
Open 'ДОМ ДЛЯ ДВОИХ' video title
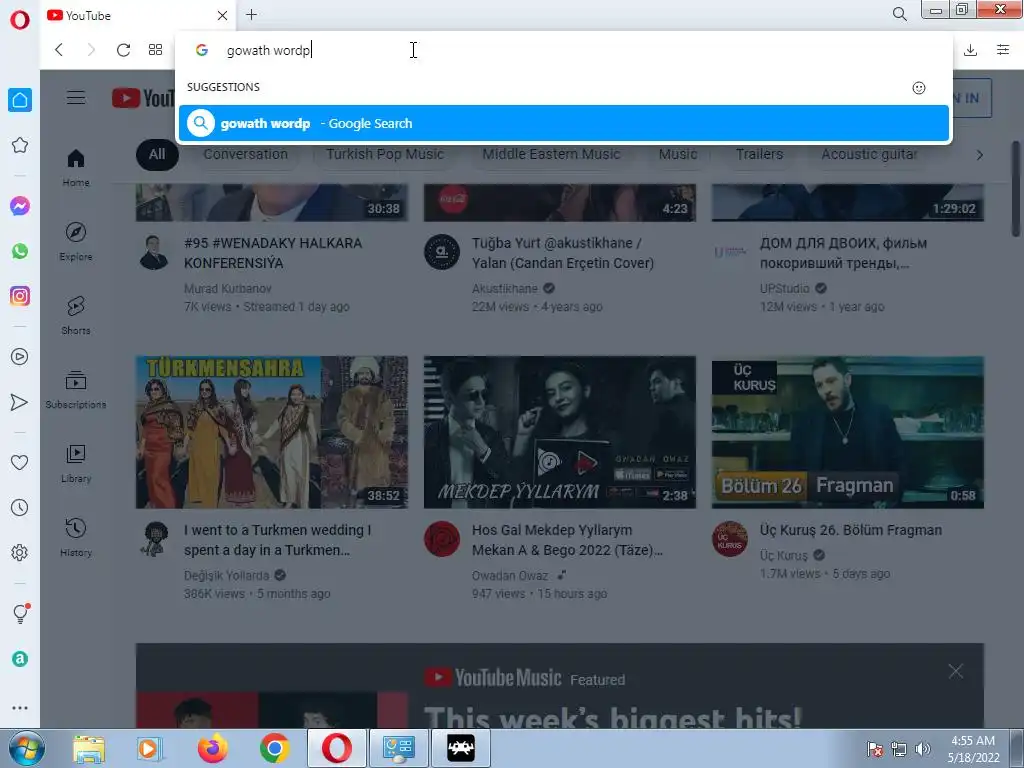843,253
